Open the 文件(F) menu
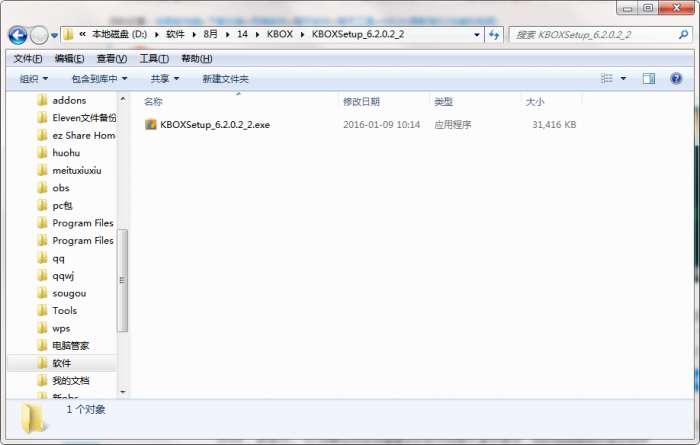The height and width of the screenshot is (445, 700). [x=28, y=58]
